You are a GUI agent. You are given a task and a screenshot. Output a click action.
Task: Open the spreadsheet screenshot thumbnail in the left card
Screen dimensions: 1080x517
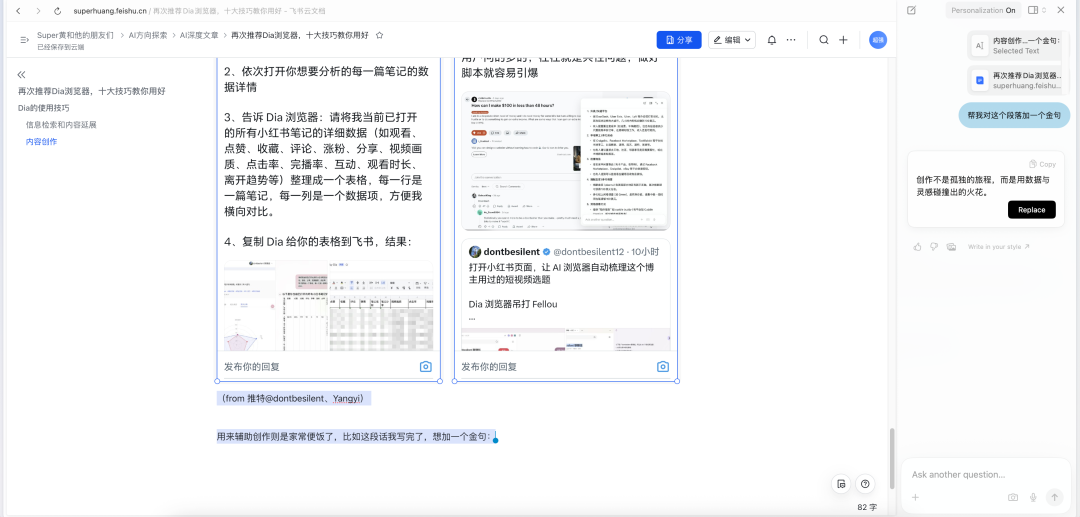329,306
